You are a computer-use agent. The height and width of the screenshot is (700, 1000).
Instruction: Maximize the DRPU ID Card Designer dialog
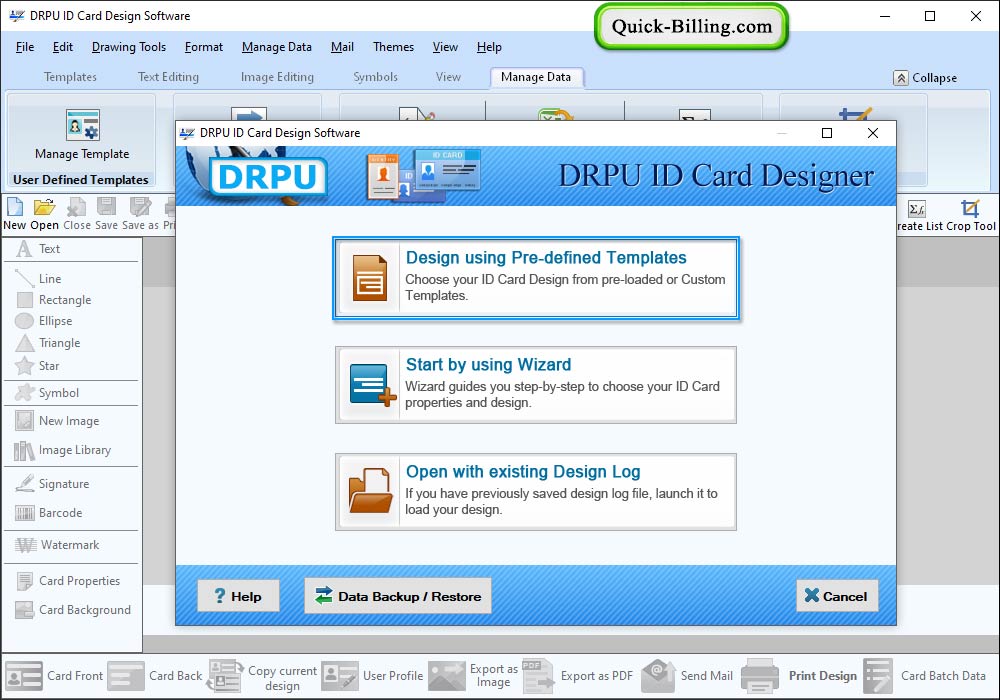827,133
